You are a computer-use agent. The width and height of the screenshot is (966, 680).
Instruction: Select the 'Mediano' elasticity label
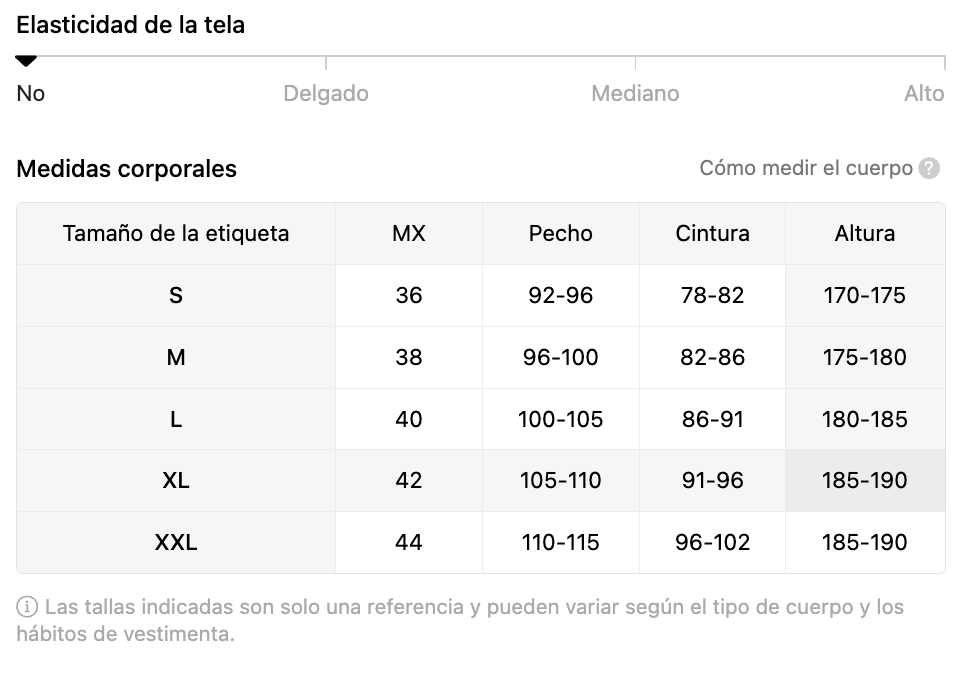[x=635, y=94]
